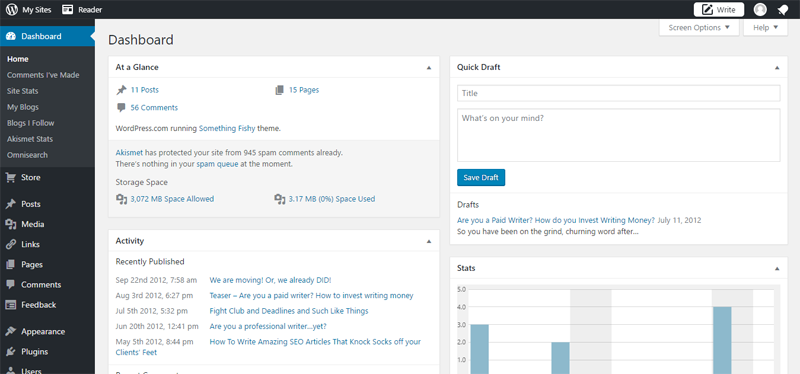
Task: Click the Posts pushpin icon in the sidebar
Action: tap(11, 204)
